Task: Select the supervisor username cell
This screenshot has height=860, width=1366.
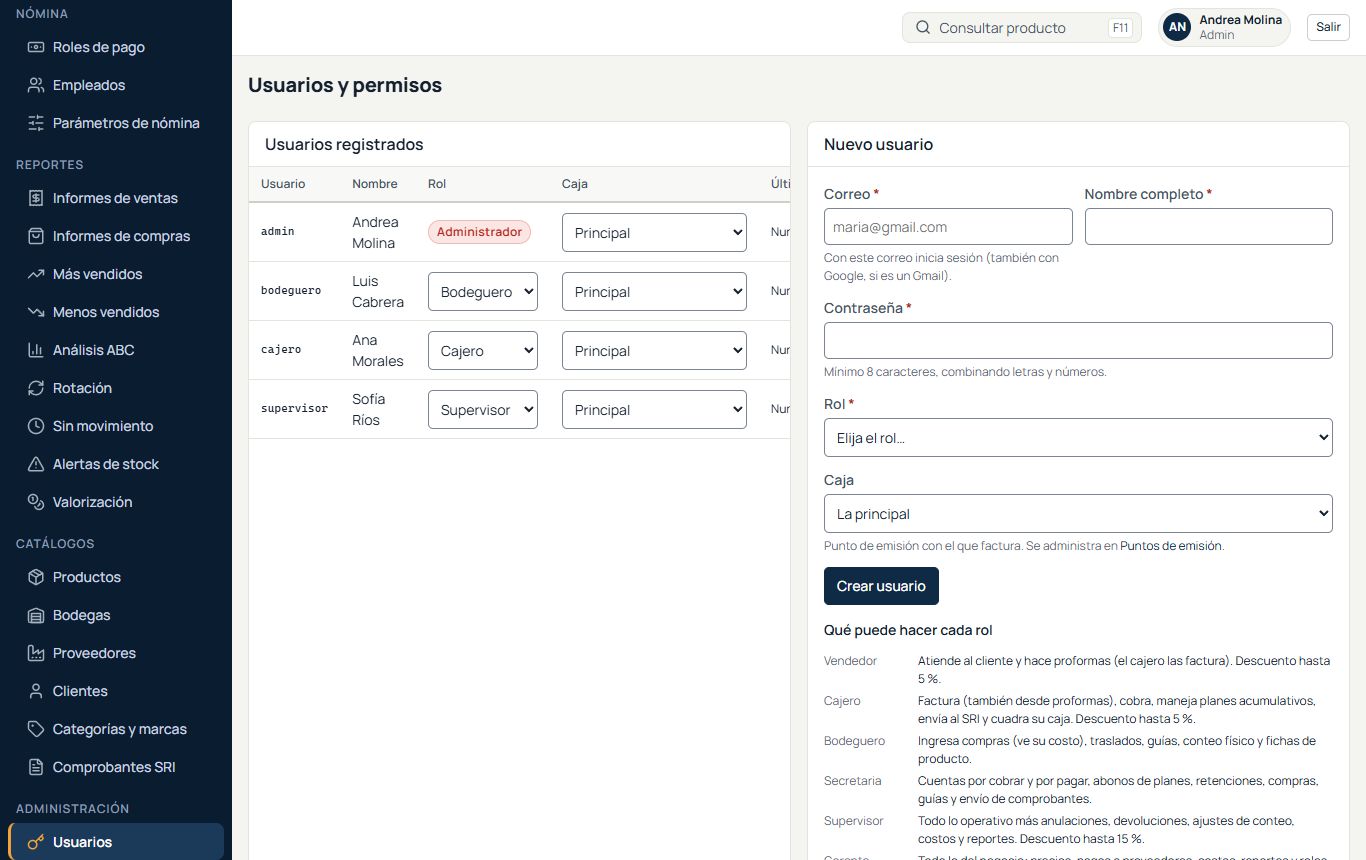Action: coord(294,409)
